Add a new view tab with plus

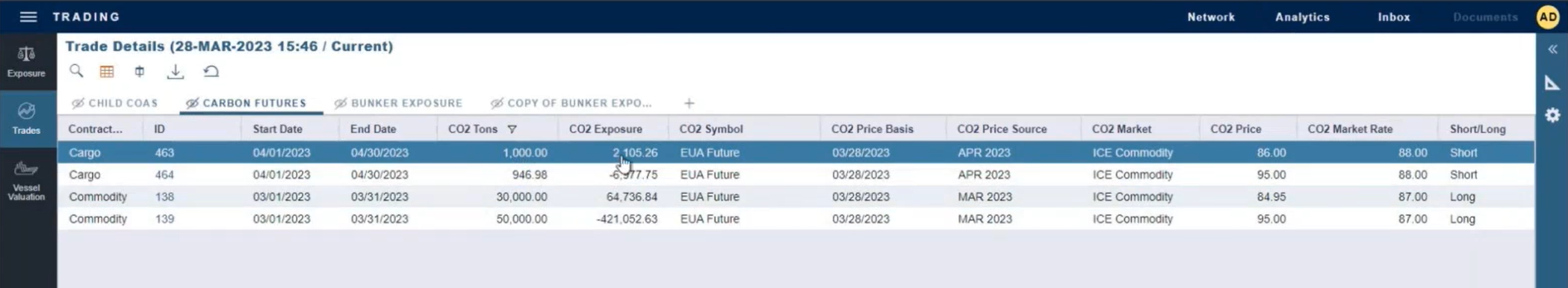click(689, 103)
